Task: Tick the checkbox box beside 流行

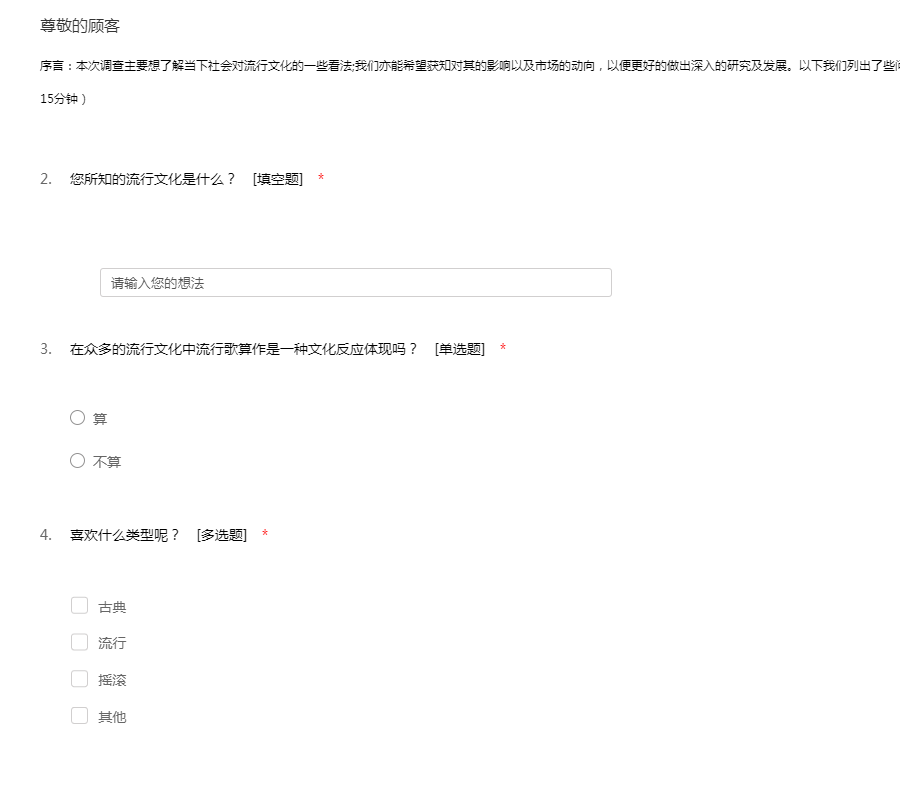Action: [x=80, y=642]
